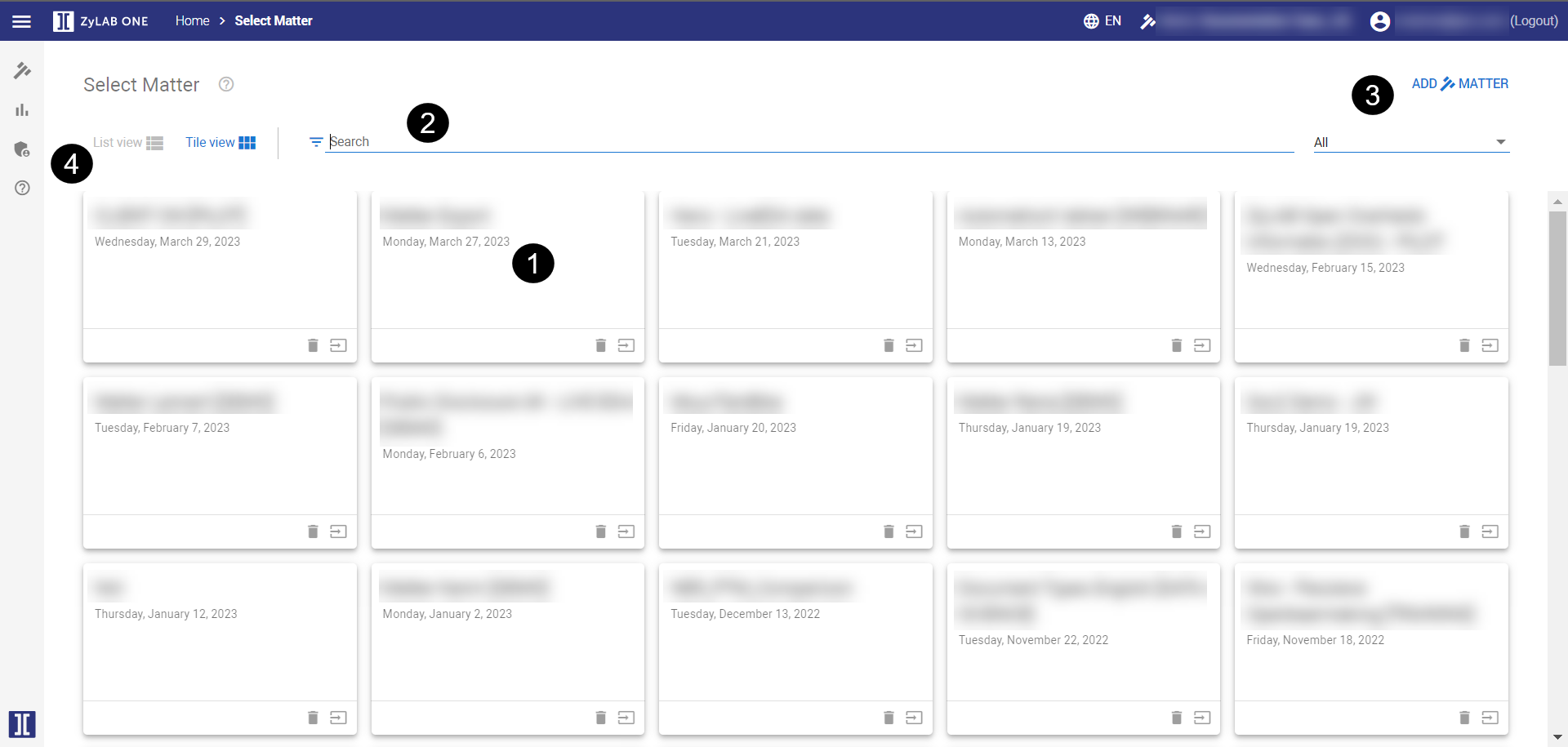The width and height of the screenshot is (1568, 747).
Task: Delete the matter dated Wednesday, March 29, 2023
Action: [313, 345]
